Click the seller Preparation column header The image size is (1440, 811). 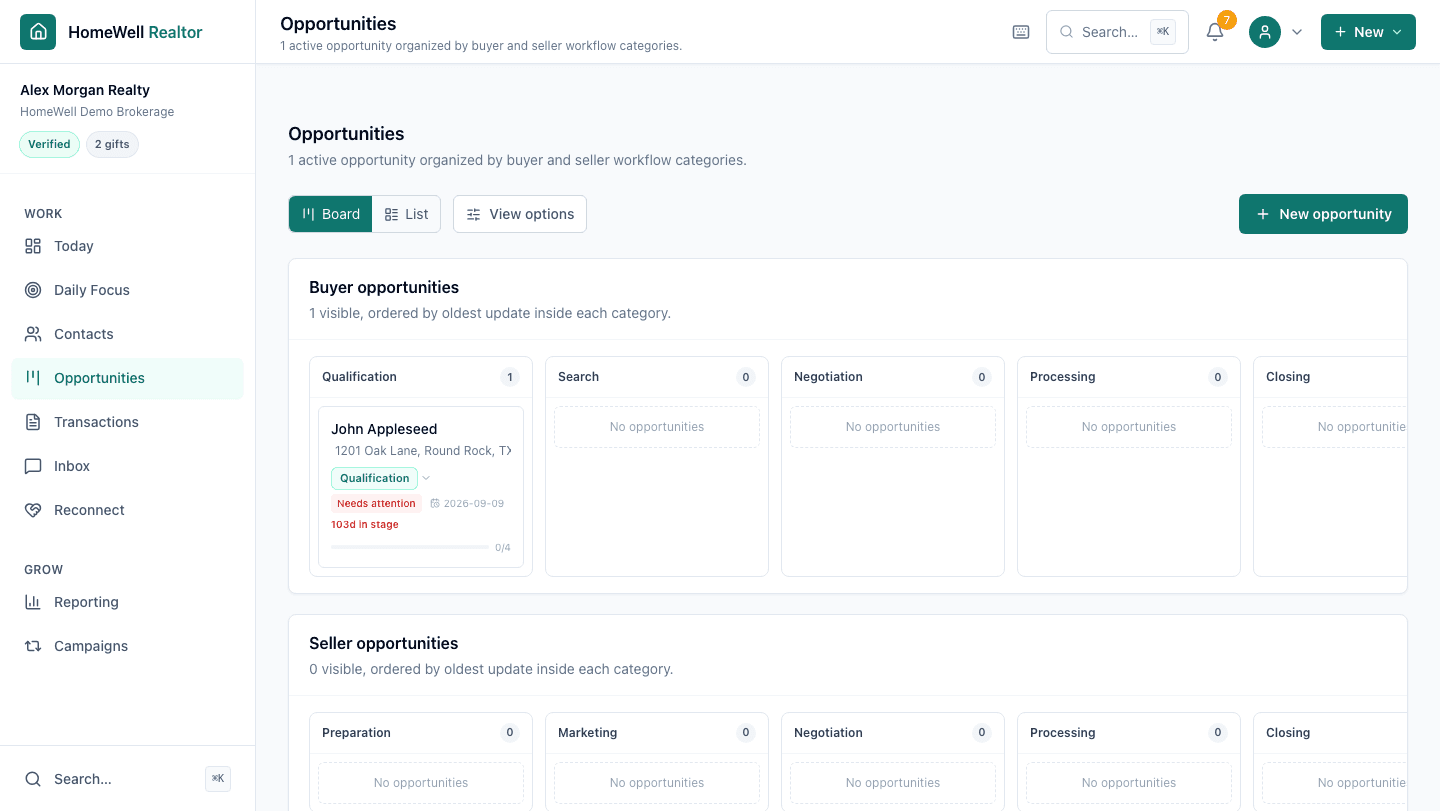[x=421, y=733]
